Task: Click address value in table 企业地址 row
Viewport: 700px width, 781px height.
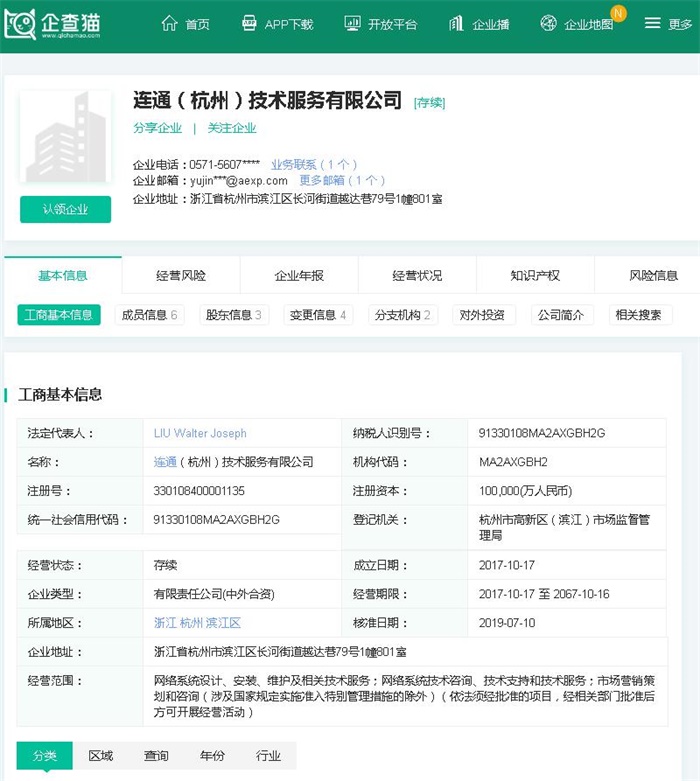Action: pyautogui.click(x=280, y=651)
